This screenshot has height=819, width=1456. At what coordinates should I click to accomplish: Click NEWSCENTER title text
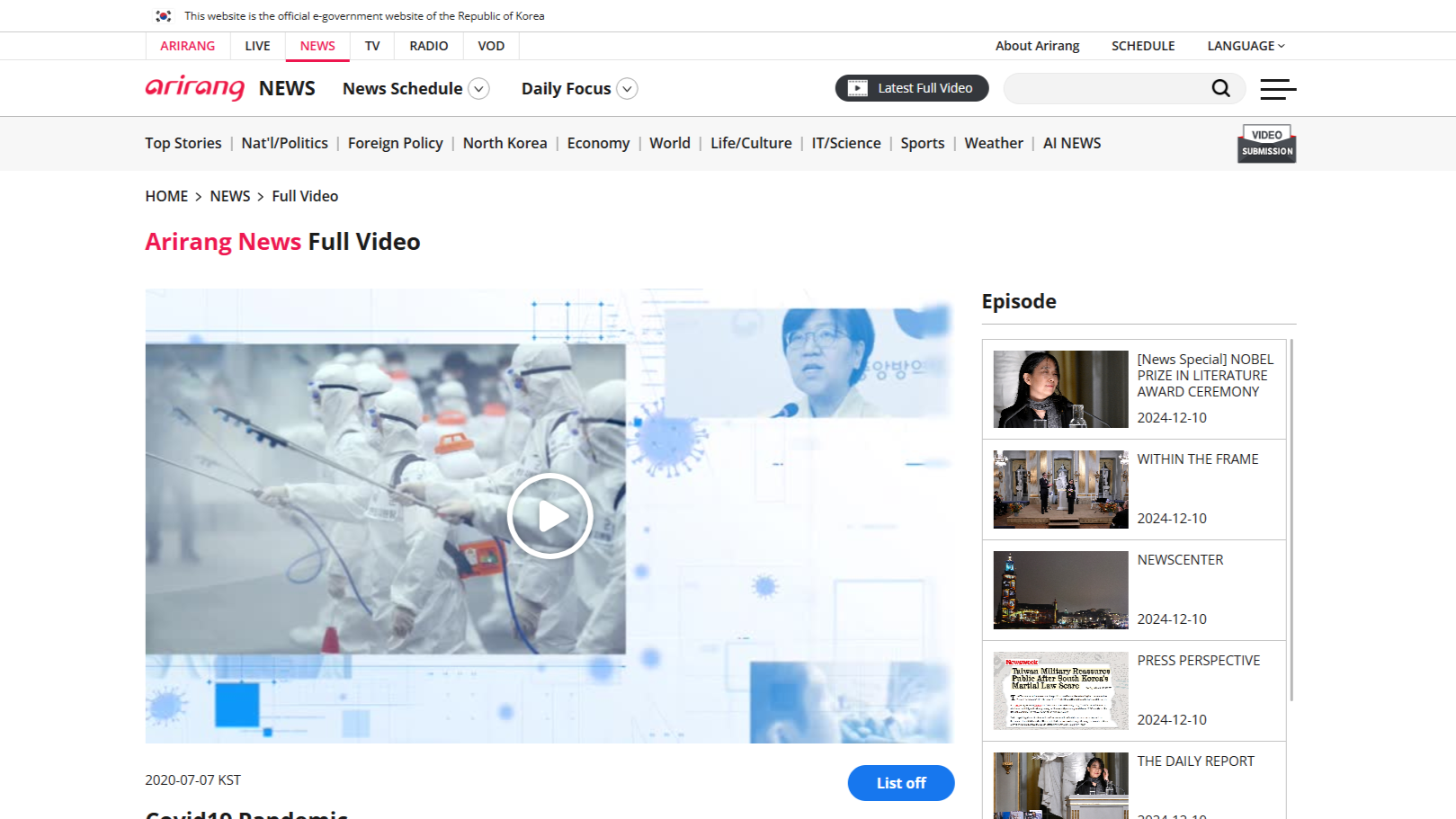(1180, 560)
